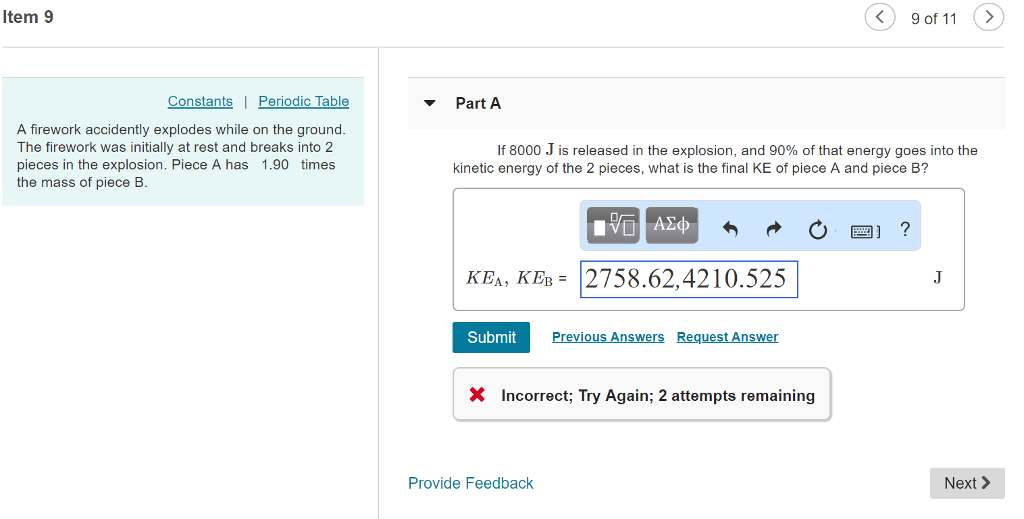This screenshot has height=519, width=1024.
Task: Go to the next item arrow
Action: tap(989, 17)
